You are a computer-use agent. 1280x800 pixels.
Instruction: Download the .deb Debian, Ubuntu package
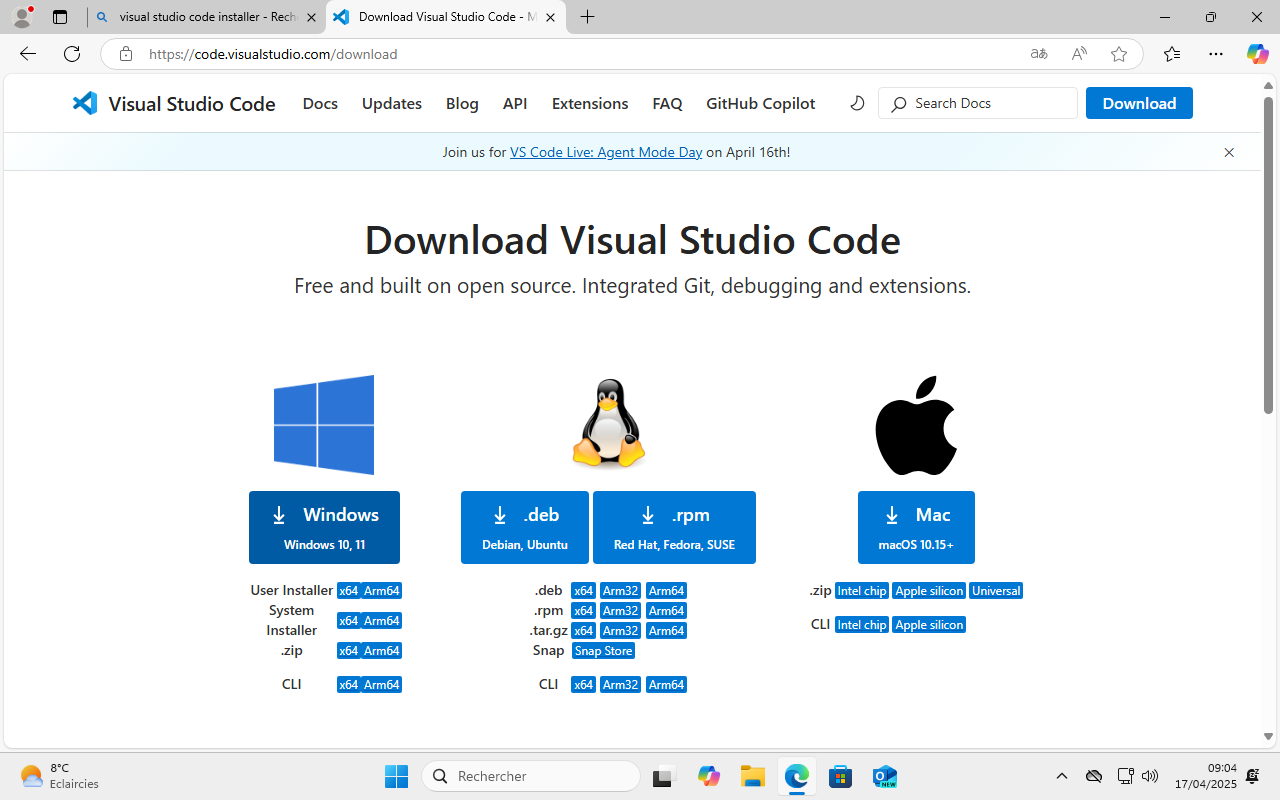(525, 527)
